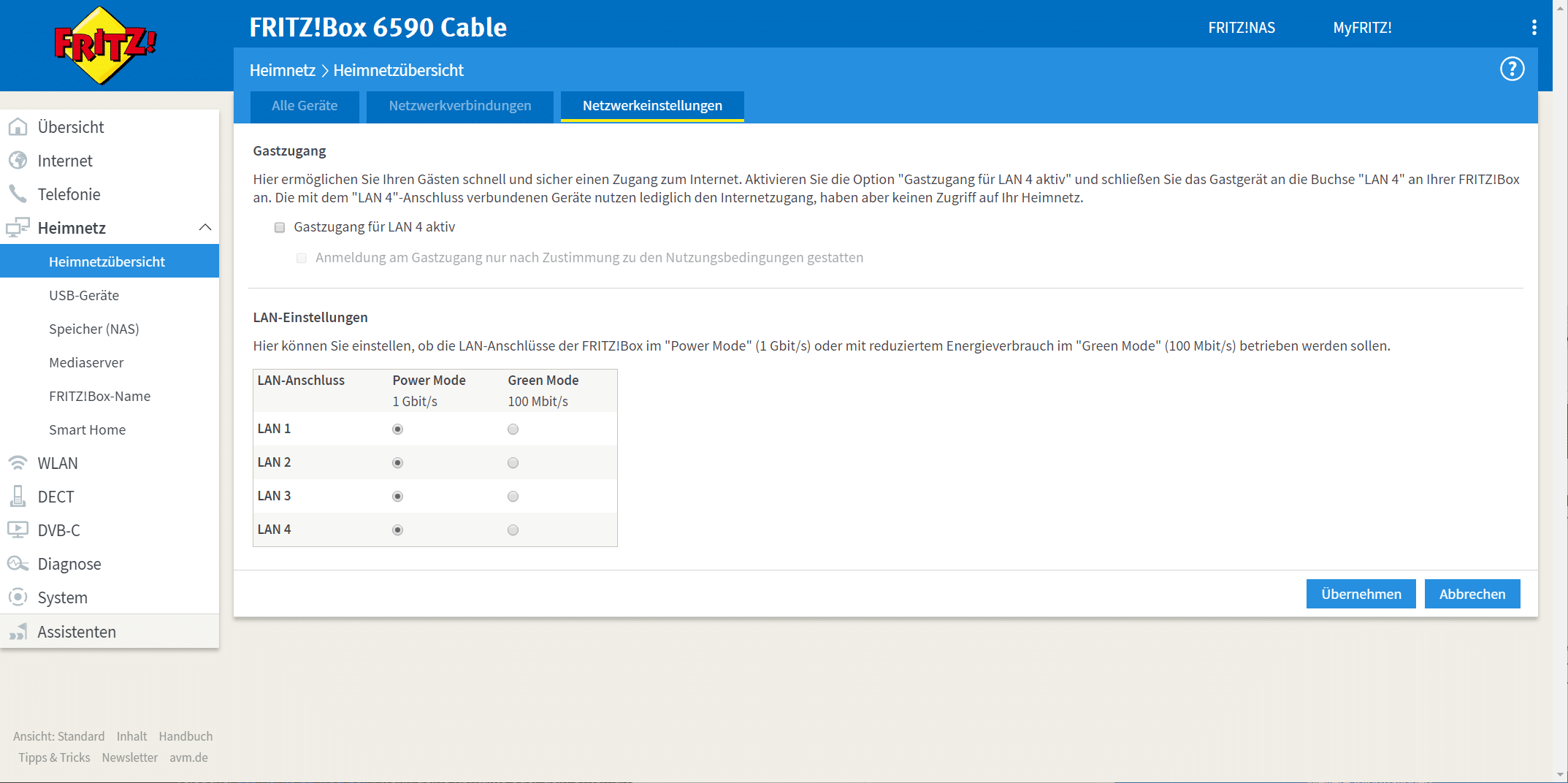Switch to the Netzwerkverbindungen tab

(x=460, y=106)
